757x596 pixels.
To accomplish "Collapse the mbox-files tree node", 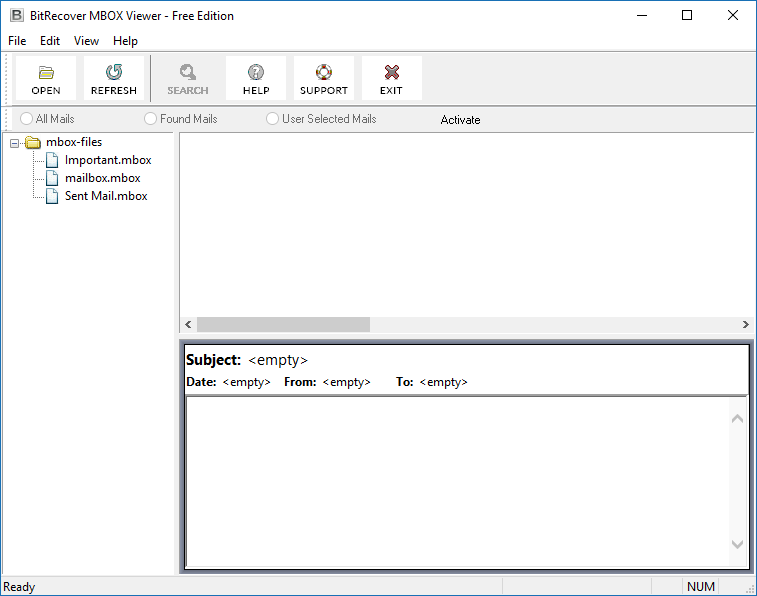I will click(x=14, y=143).
